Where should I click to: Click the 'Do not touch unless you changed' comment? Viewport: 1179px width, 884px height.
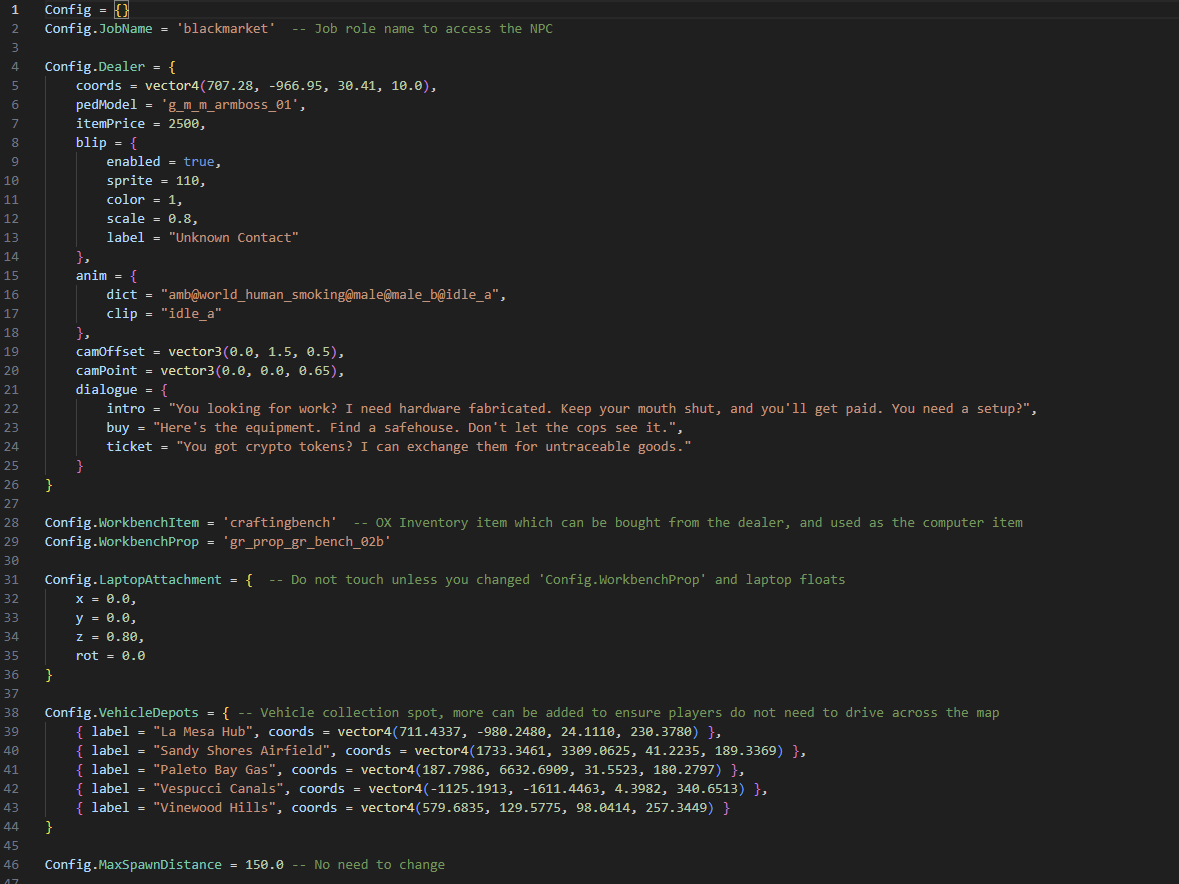(x=556, y=580)
